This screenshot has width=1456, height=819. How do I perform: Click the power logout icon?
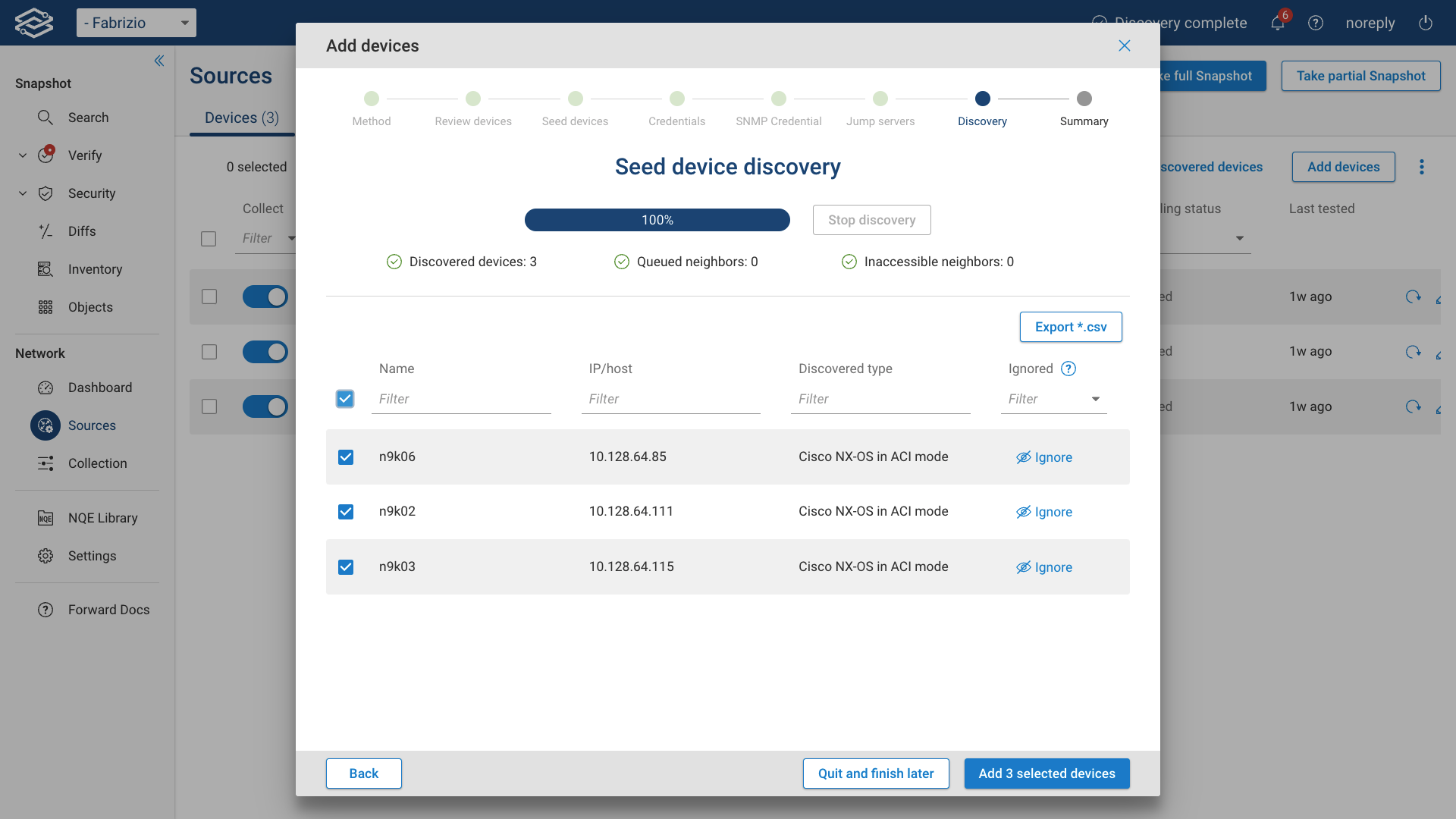(x=1425, y=23)
